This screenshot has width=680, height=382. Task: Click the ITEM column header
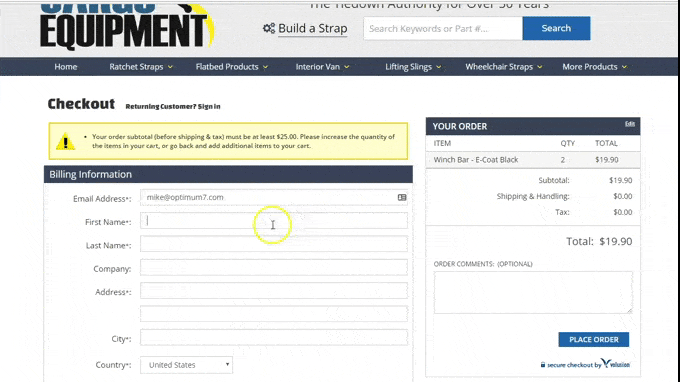pyautogui.click(x=442, y=143)
